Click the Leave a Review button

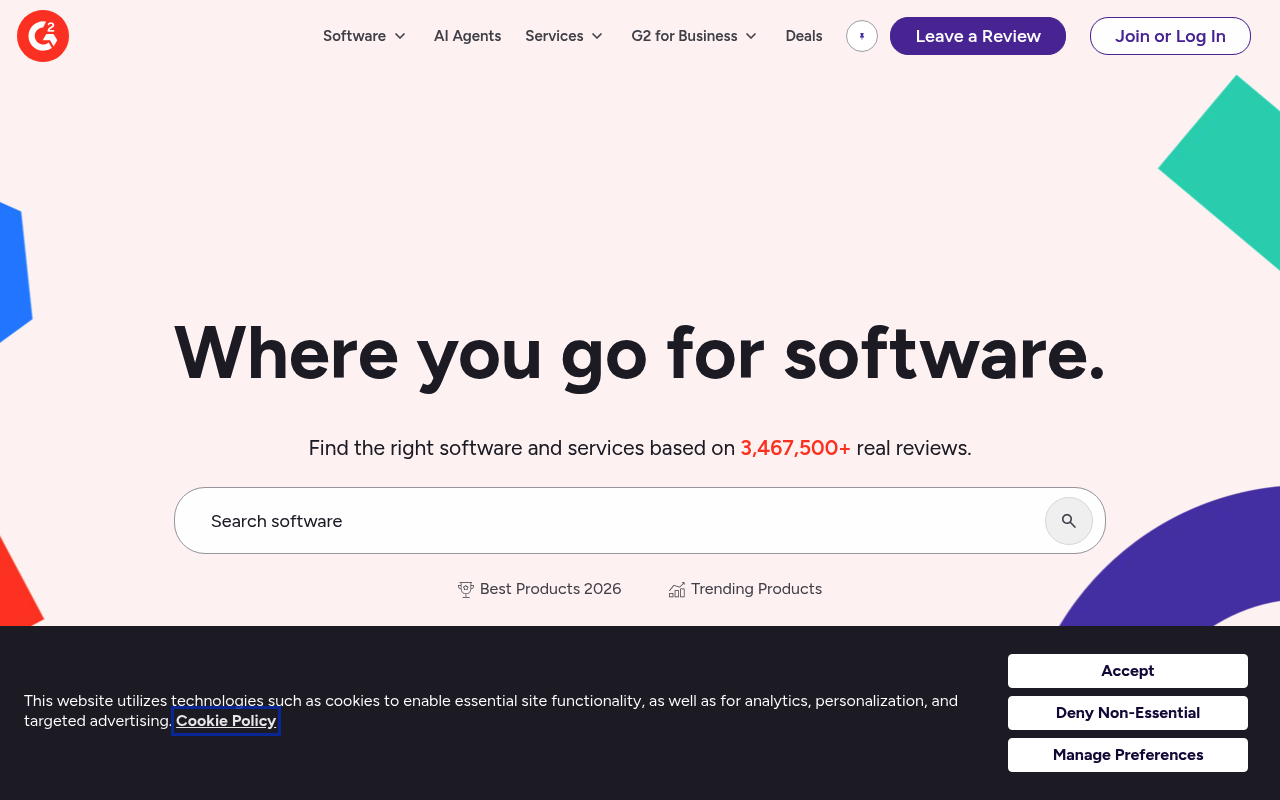click(978, 36)
